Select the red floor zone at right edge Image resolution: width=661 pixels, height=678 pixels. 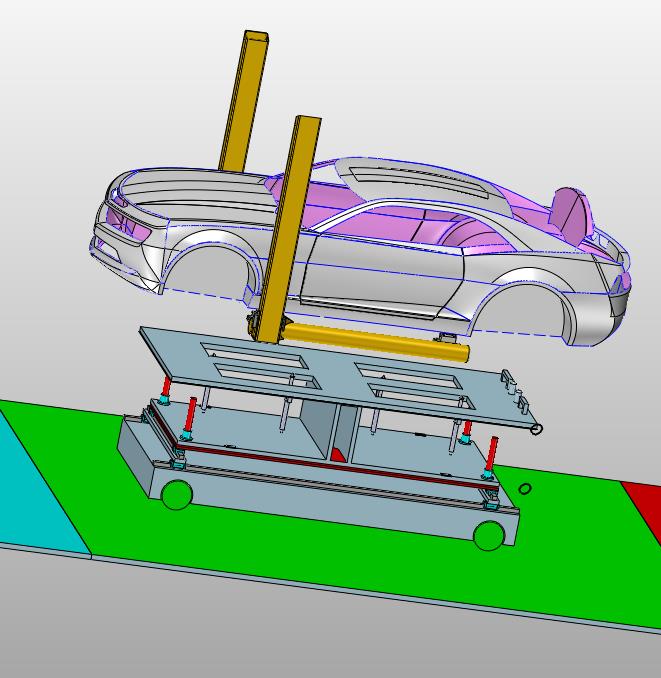(x=646, y=510)
